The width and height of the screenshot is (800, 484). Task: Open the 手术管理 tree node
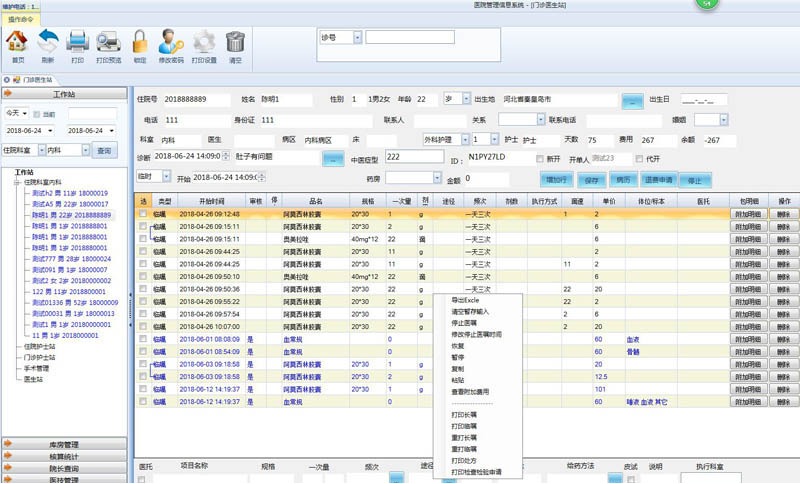coord(36,368)
